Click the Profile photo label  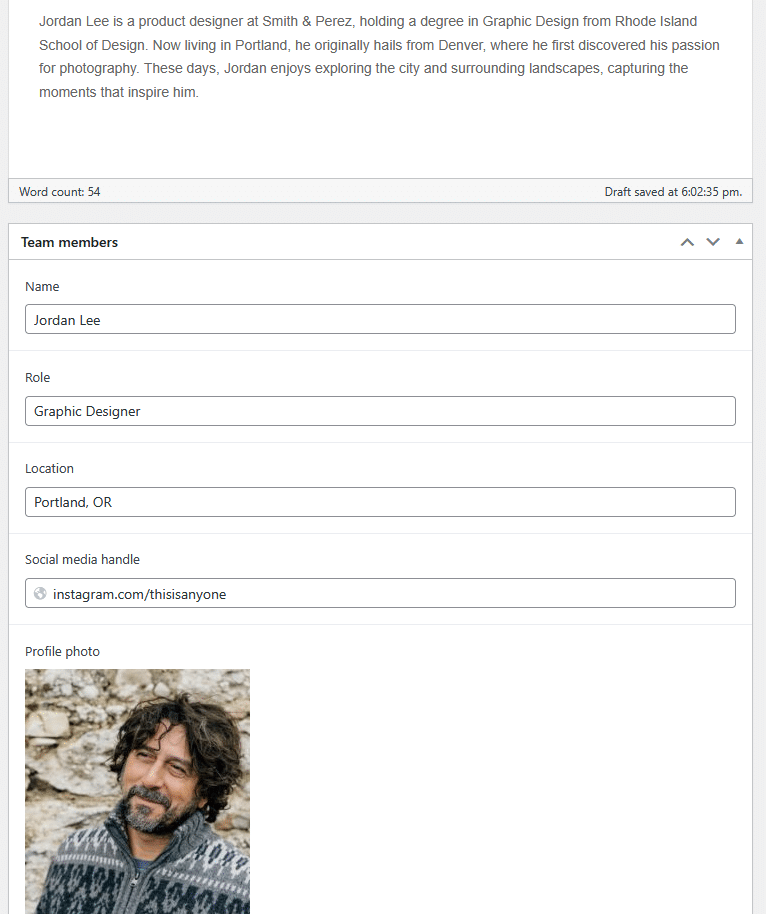(62, 651)
